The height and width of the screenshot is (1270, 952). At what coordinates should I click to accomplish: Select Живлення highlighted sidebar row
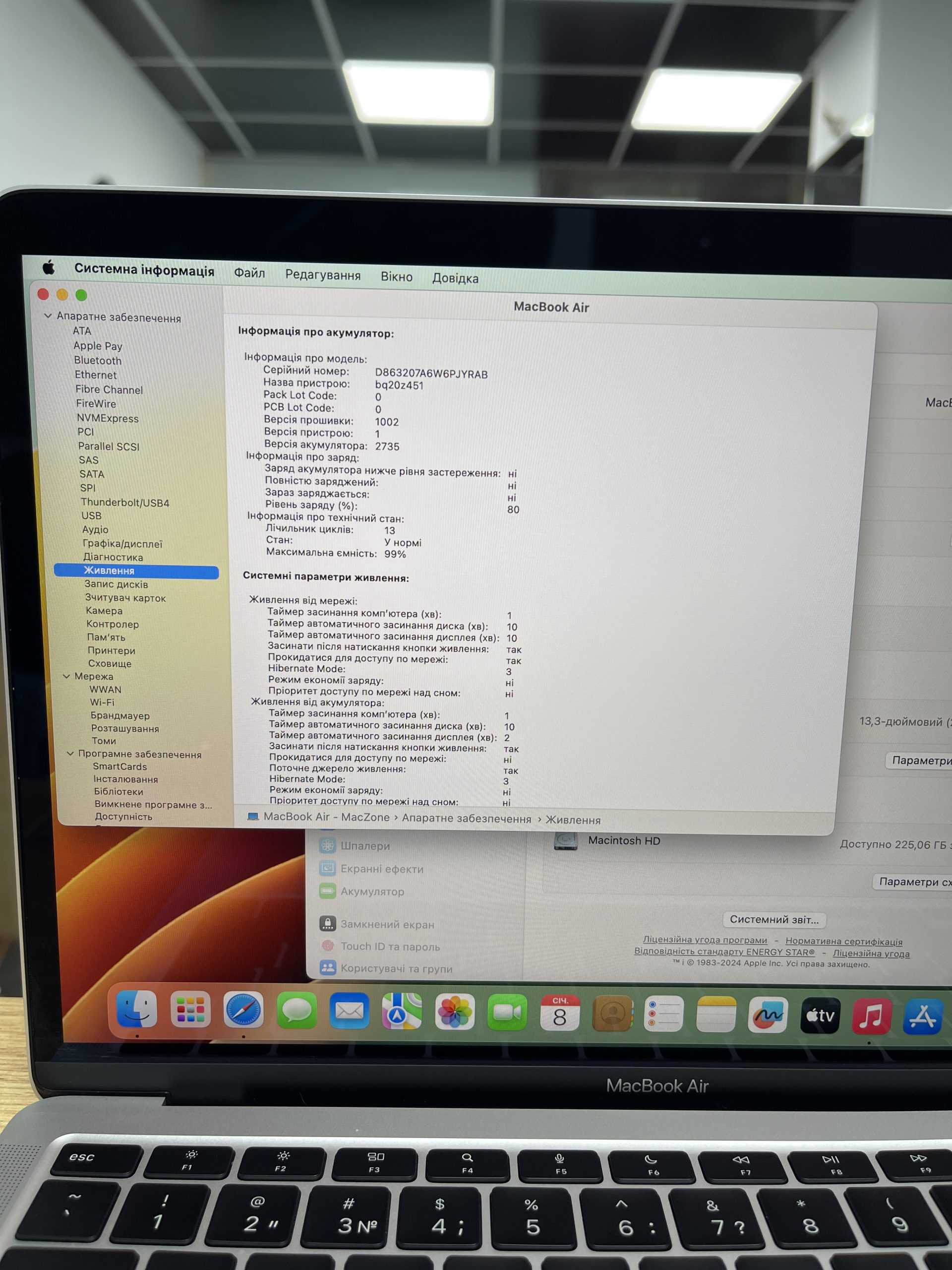[x=136, y=571]
